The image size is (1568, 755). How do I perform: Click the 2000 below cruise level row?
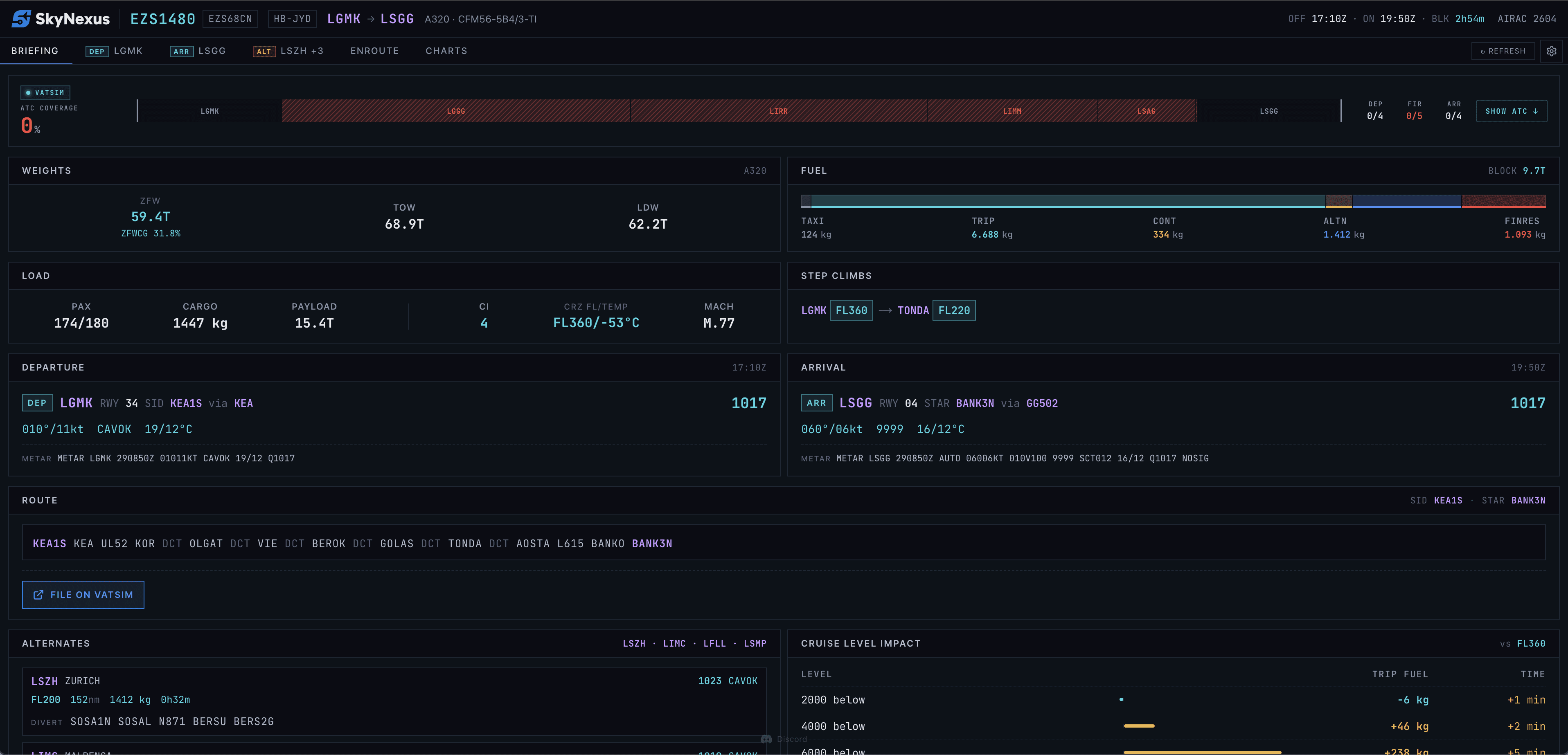pyautogui.click(x=1173, y=700)
